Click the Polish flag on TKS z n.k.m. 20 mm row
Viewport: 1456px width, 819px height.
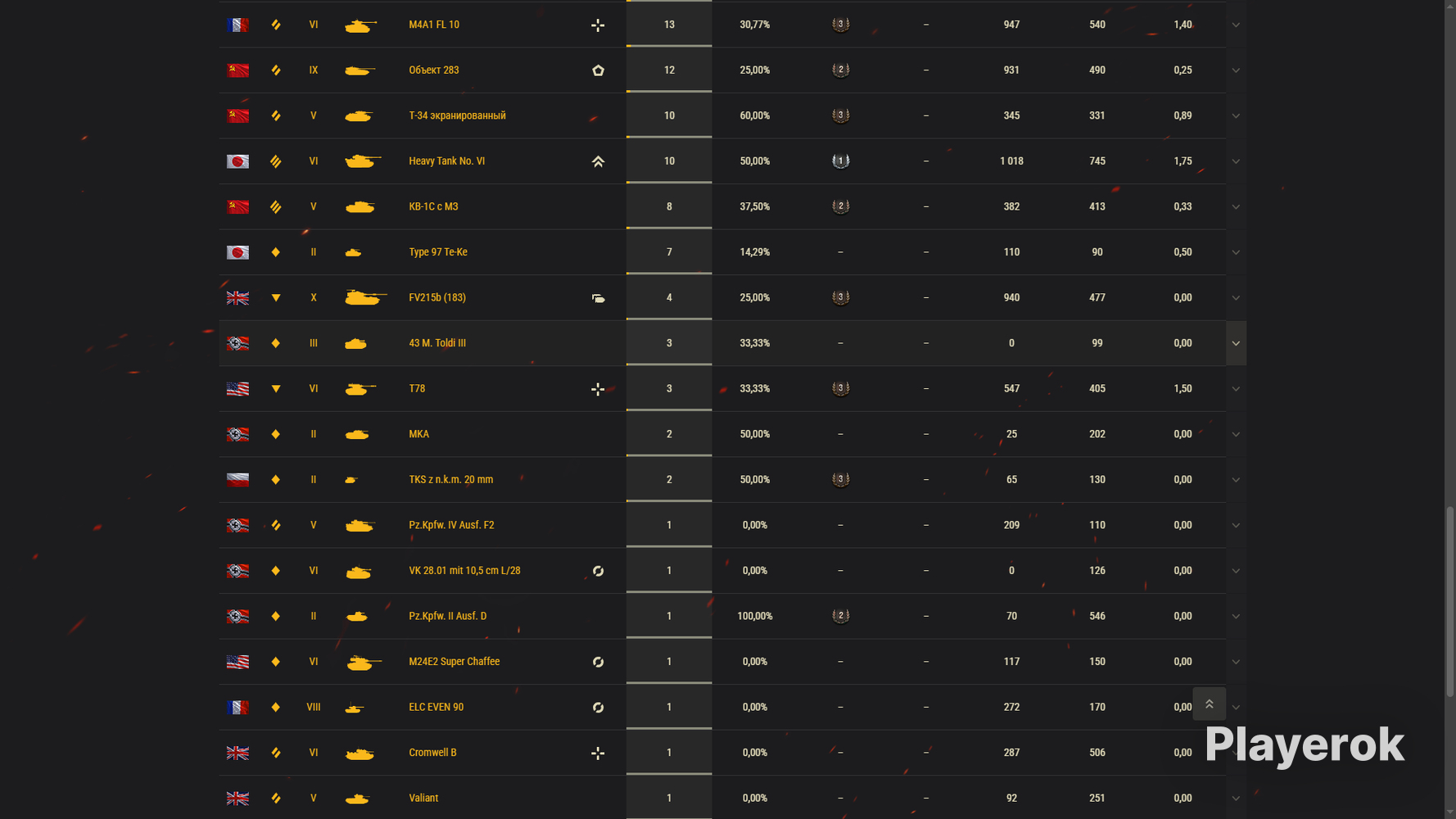coord(237,480)
